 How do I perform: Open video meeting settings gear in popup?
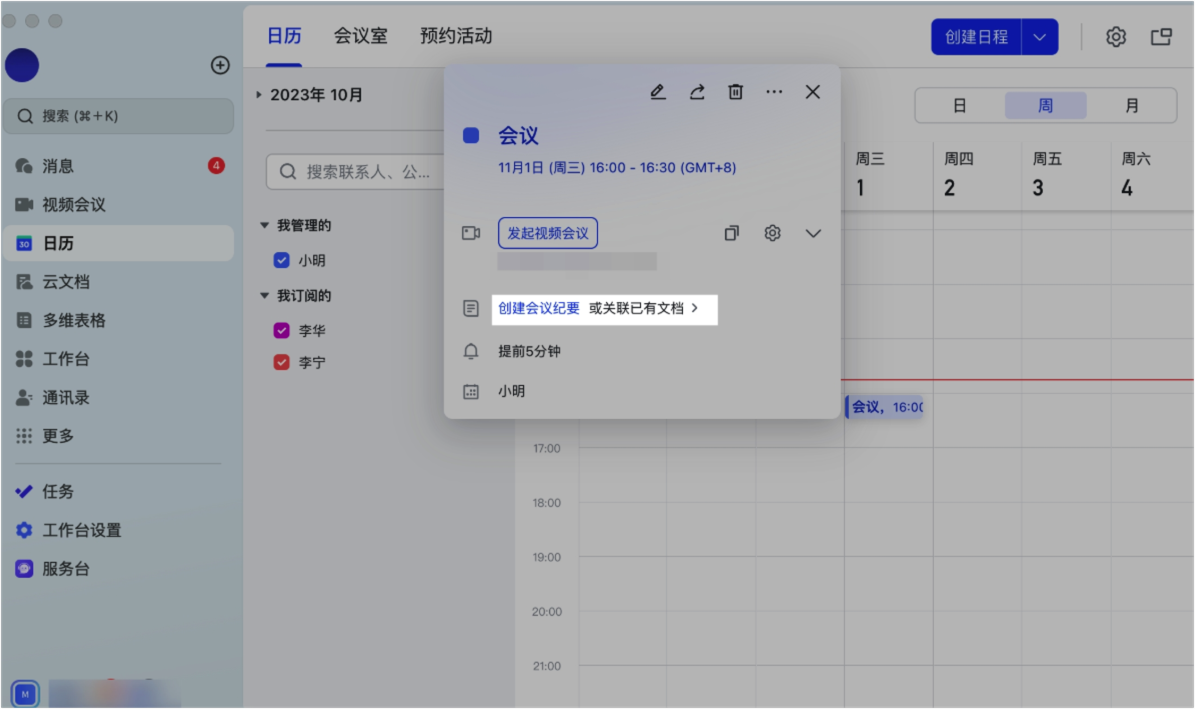pos(772,233)
